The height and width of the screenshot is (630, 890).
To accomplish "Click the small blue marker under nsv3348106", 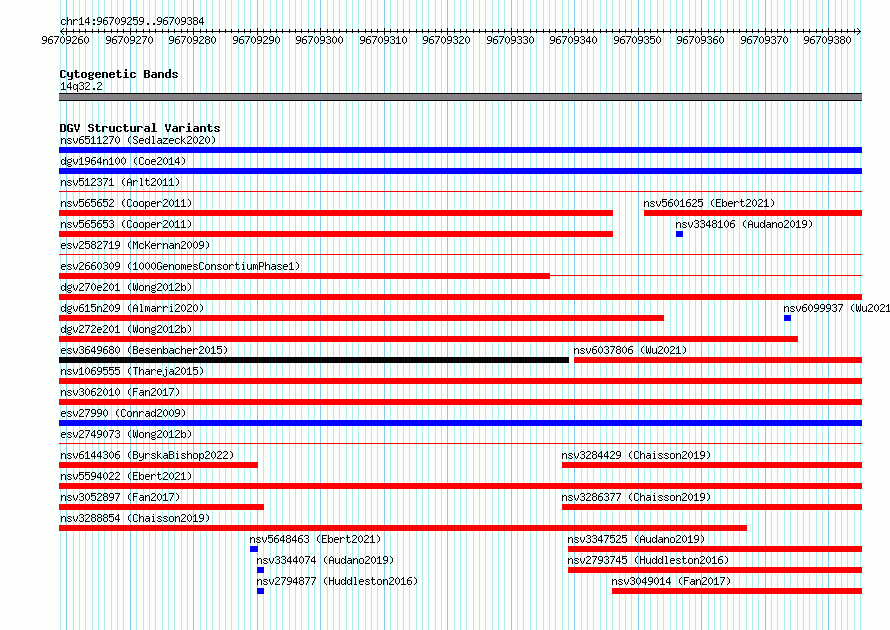I will coord(679,234).
